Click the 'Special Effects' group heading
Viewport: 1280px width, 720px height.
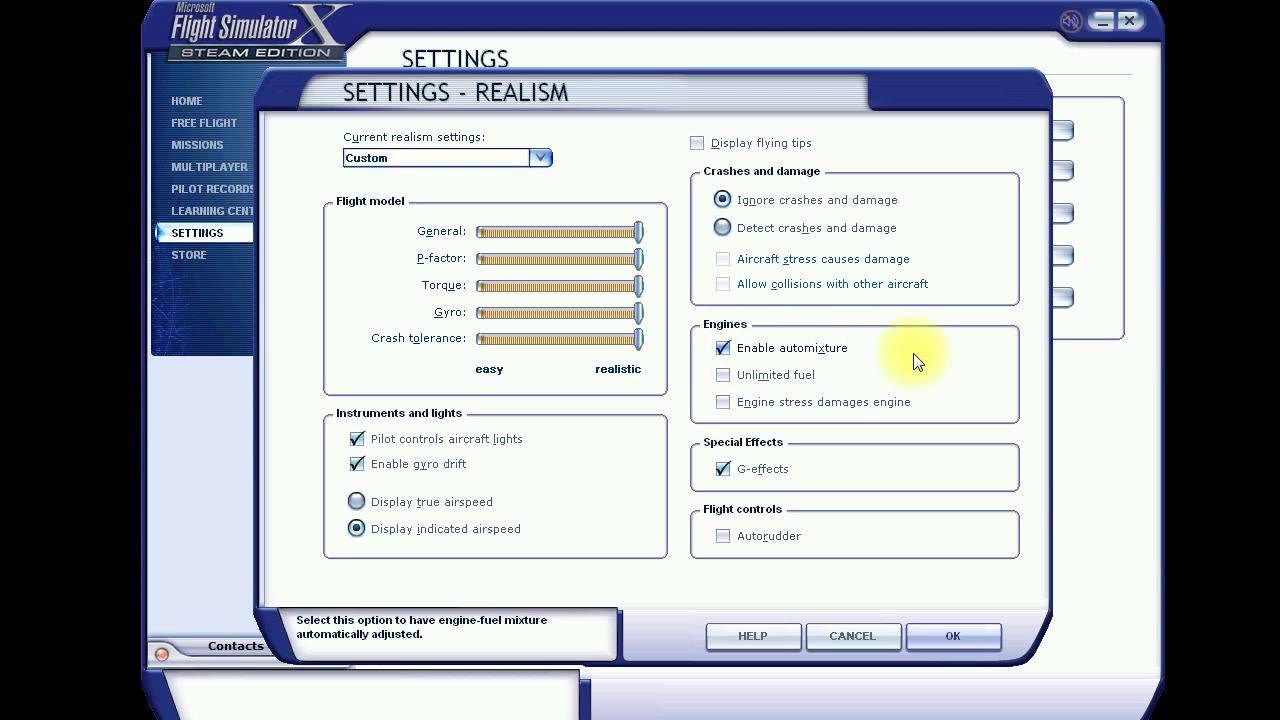point(743,442)
